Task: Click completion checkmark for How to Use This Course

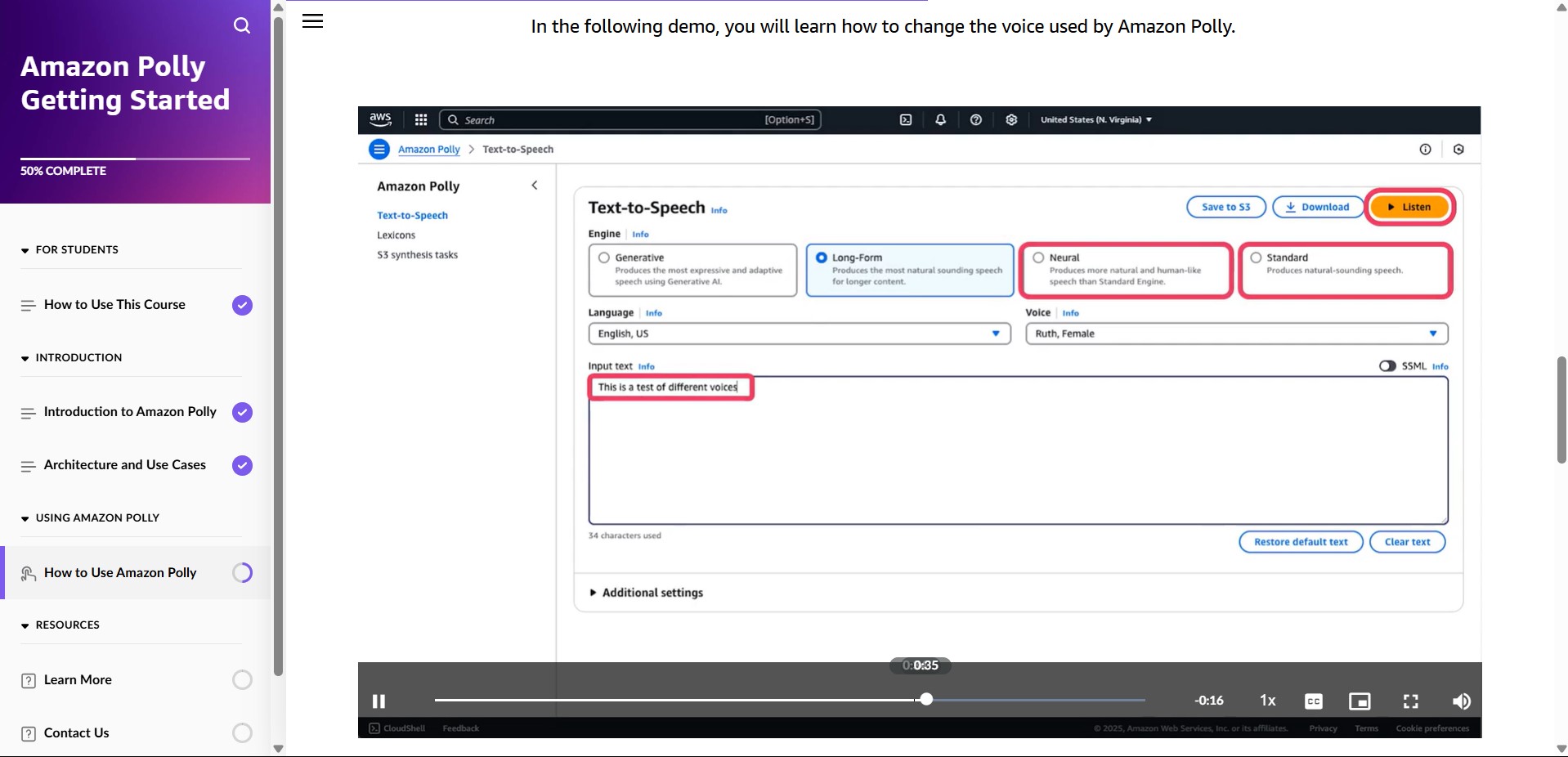Action: click(x=242, y=305)
